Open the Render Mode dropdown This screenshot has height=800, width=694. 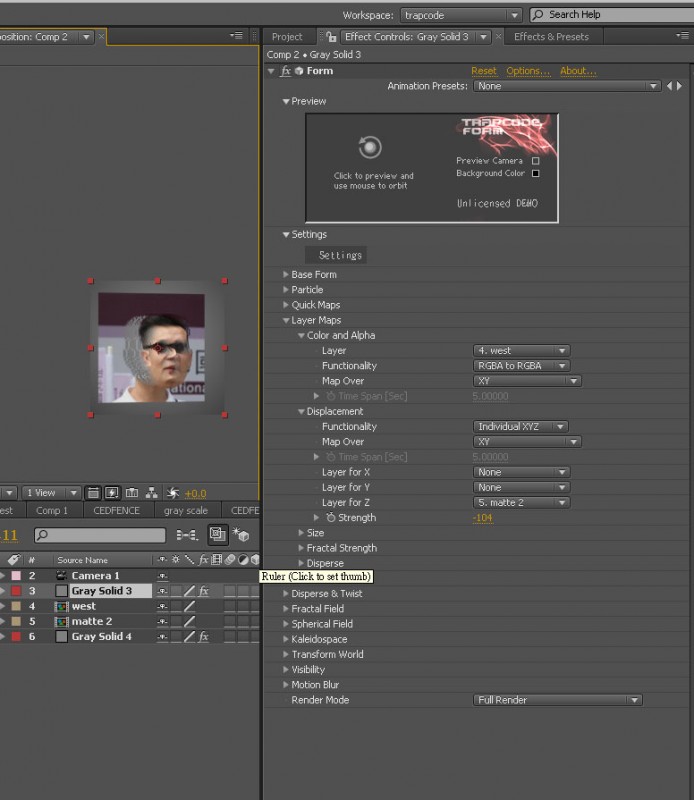coord(557,700)
